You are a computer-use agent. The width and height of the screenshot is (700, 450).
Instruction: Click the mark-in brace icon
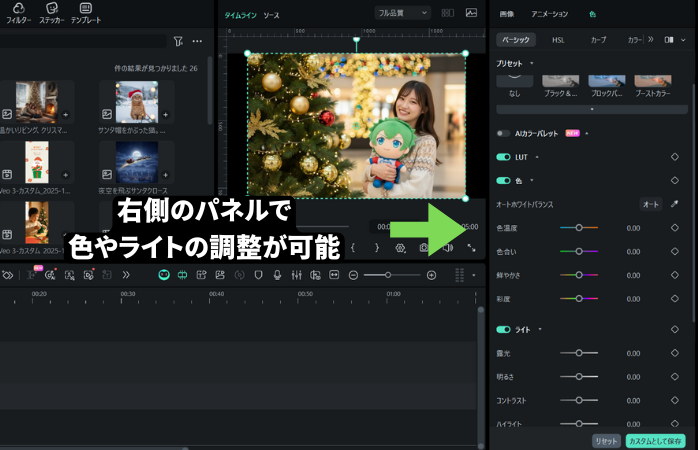coord(353,247)
